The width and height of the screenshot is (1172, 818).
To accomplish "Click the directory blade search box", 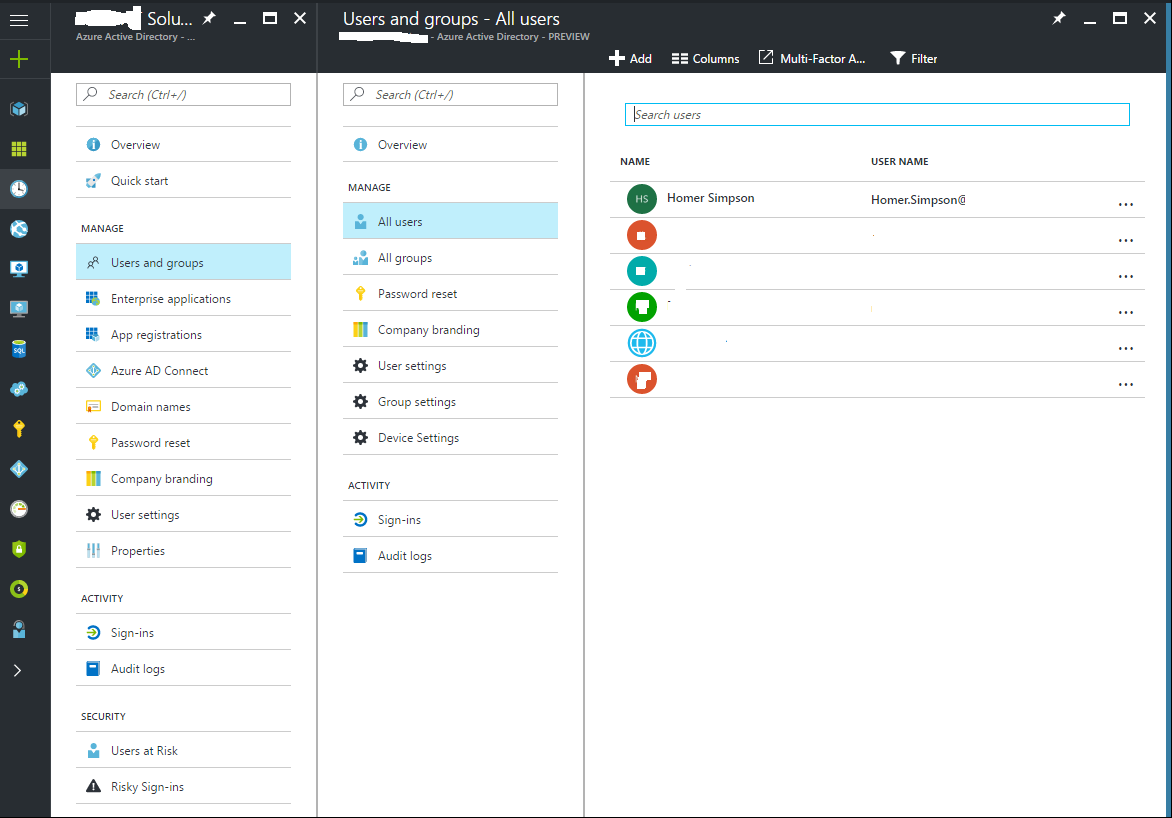I will tap(183, 94).
